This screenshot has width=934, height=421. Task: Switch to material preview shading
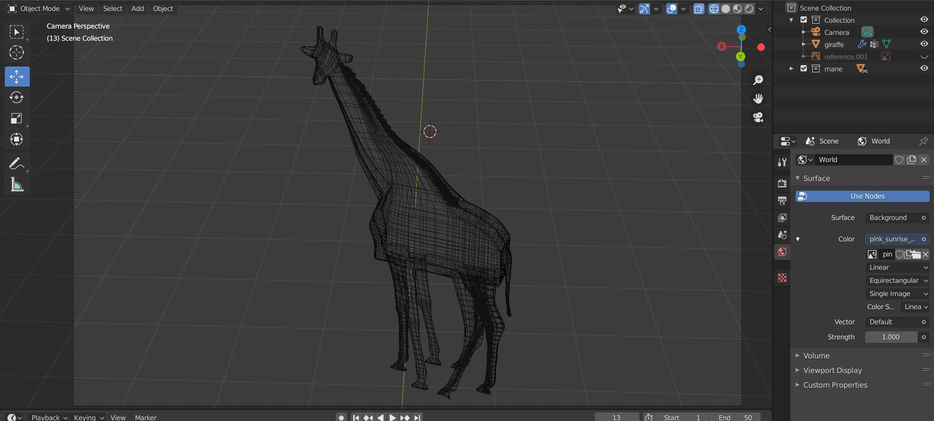[x=737, y=9]
